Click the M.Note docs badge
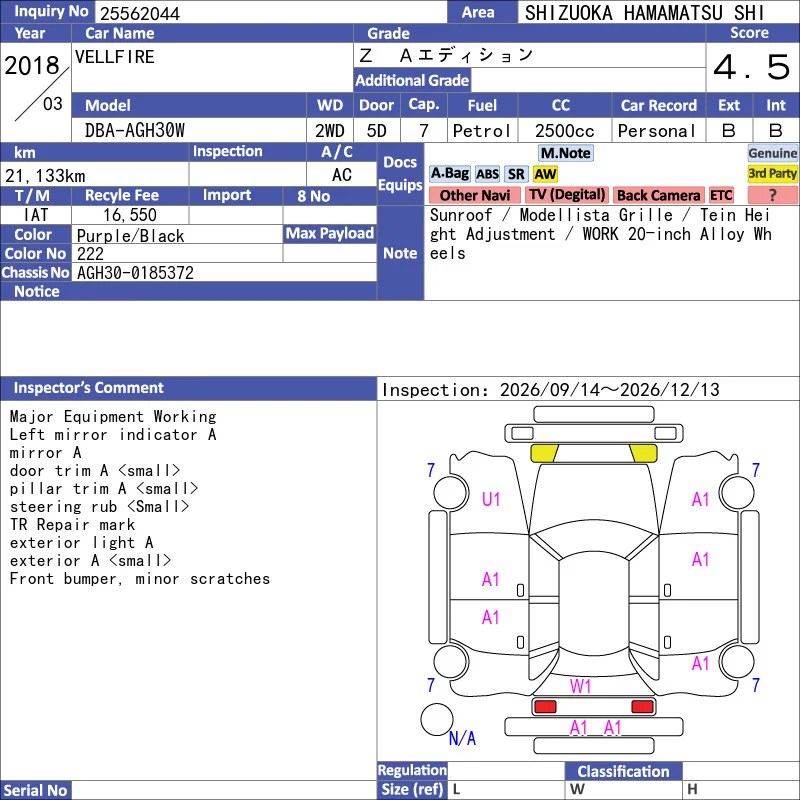Image resolution: width=800 pixels, height=800 pixels. tap(566, 153)
